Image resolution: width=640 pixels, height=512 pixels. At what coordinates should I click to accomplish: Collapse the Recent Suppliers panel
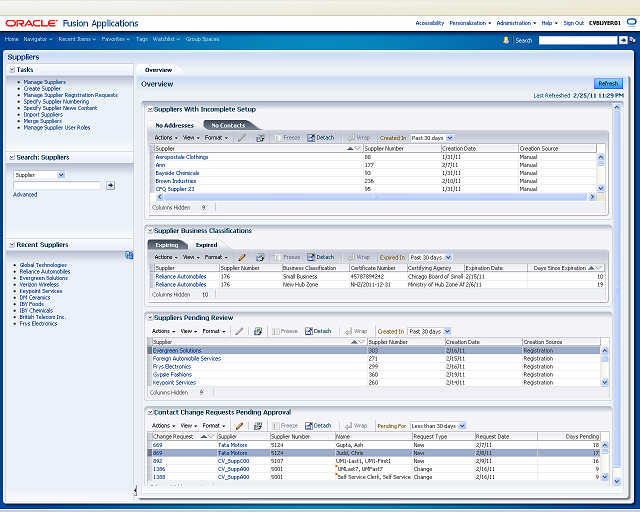tap(12, 245)
